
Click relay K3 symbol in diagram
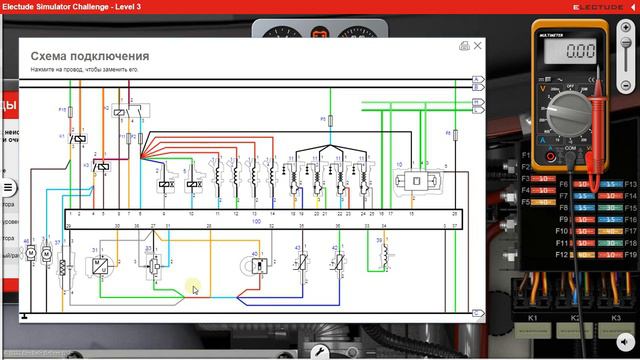point(101,167)
